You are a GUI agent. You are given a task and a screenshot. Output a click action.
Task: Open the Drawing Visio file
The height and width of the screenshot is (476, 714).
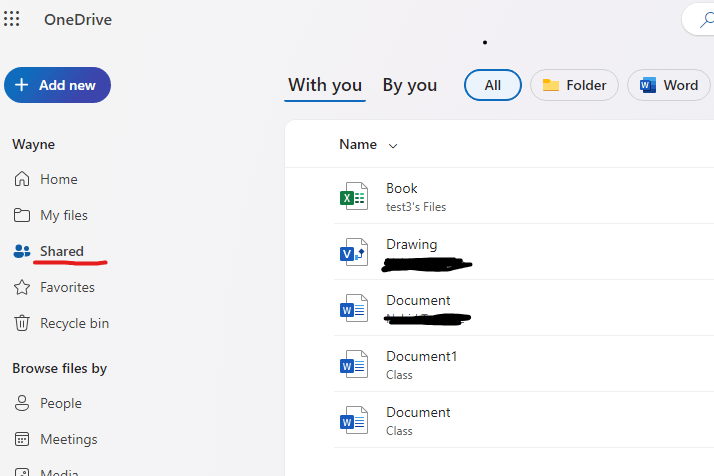[412, 245]
